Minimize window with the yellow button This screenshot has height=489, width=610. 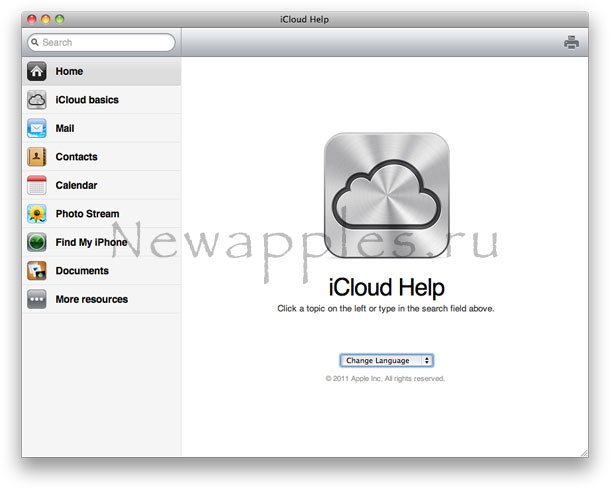[45, 19]
